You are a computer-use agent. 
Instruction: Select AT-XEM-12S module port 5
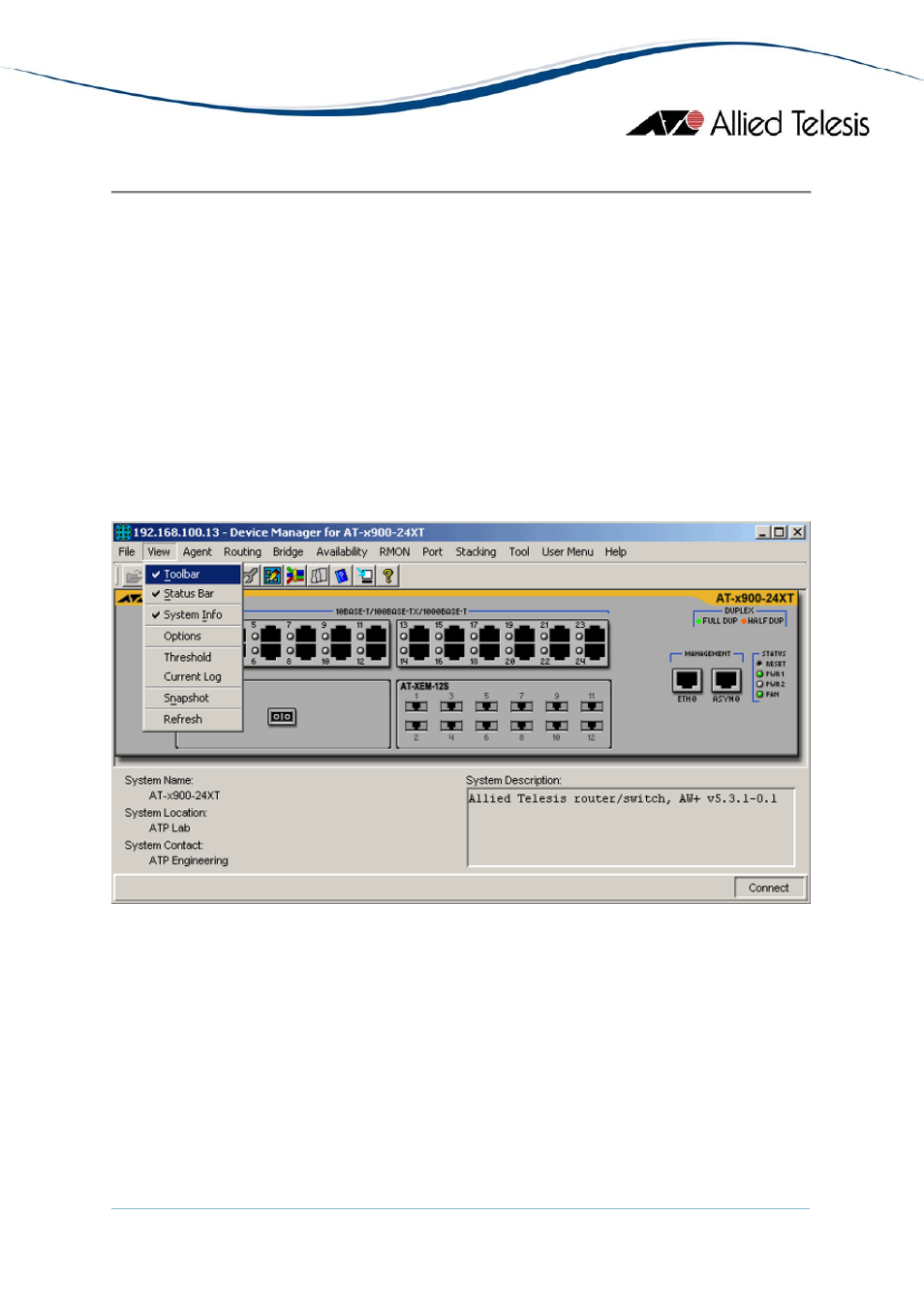486,706
